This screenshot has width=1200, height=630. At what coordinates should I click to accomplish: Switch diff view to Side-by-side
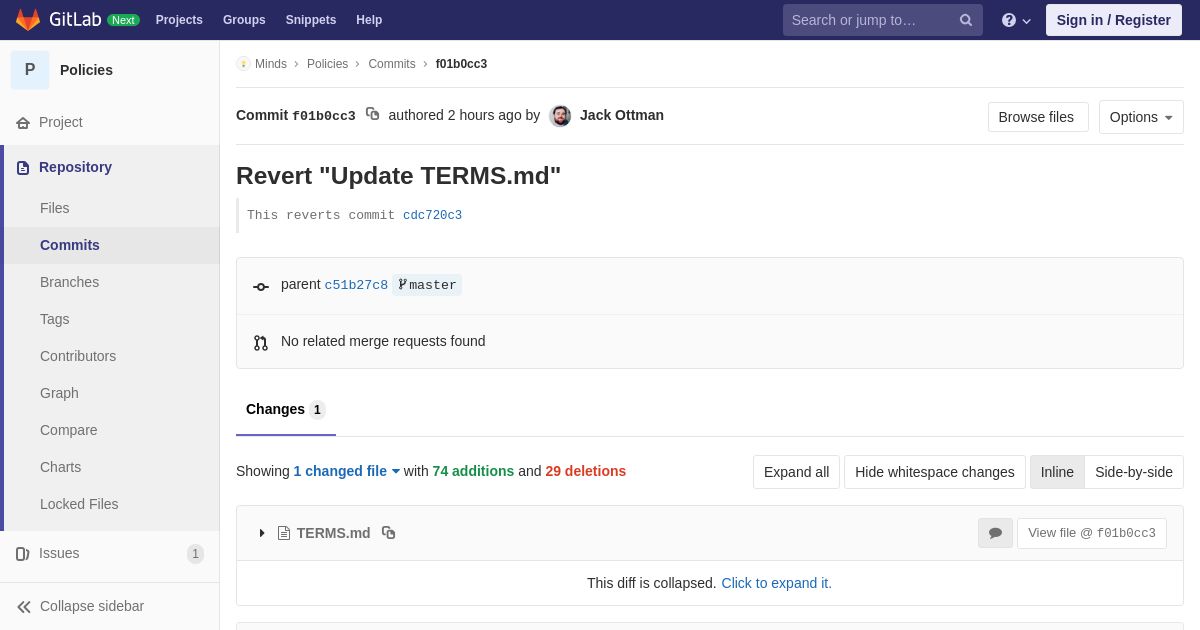click(1134, 472)
